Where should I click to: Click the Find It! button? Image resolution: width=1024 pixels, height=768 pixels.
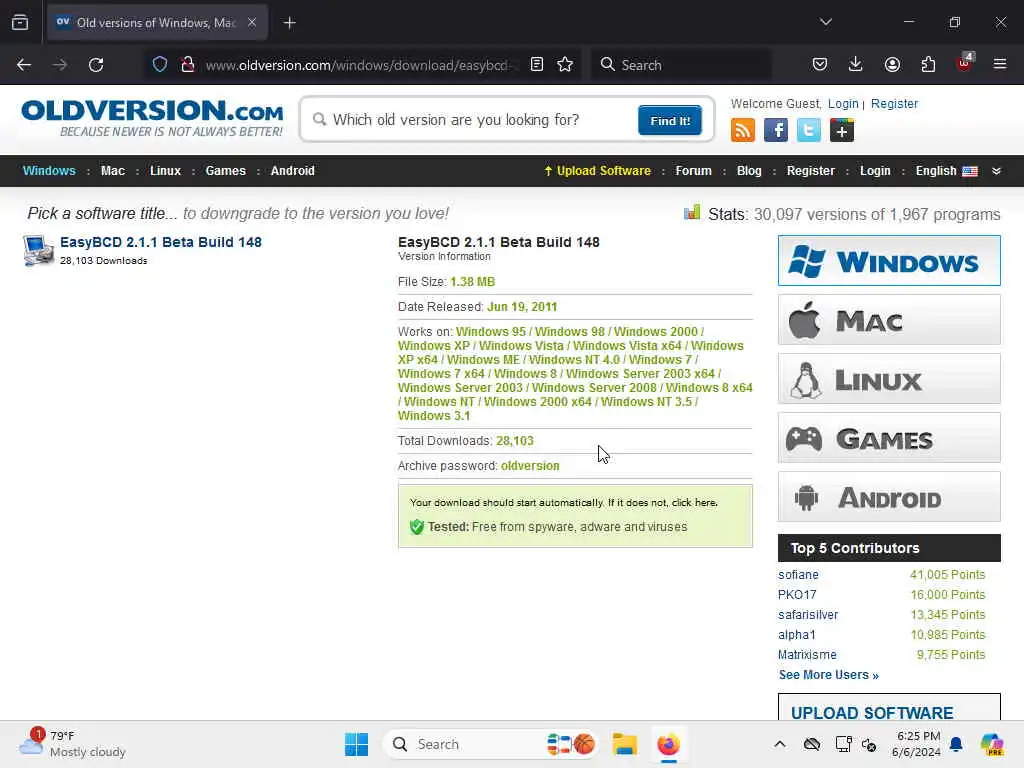670,120
